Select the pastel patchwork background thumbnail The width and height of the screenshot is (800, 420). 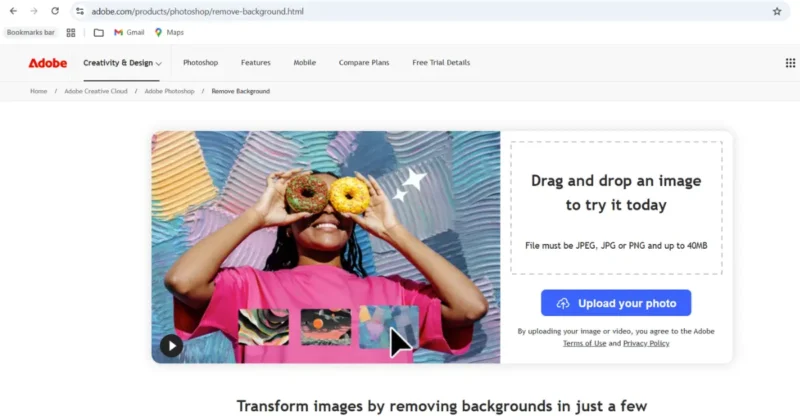(389, 327)
